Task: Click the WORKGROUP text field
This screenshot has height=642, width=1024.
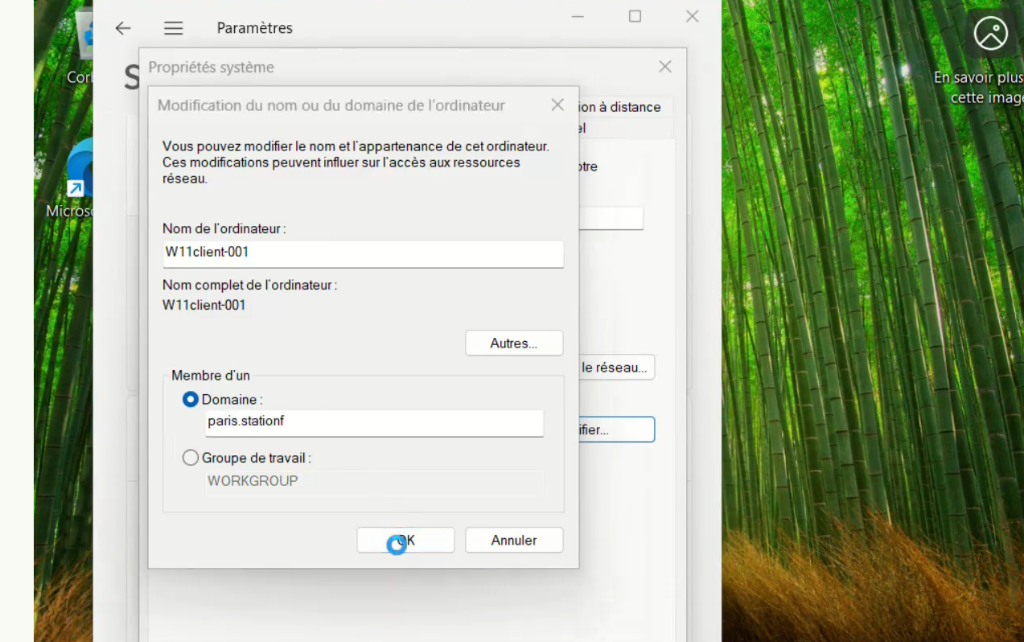Action: pyautogui.click(x=373, y=481)
